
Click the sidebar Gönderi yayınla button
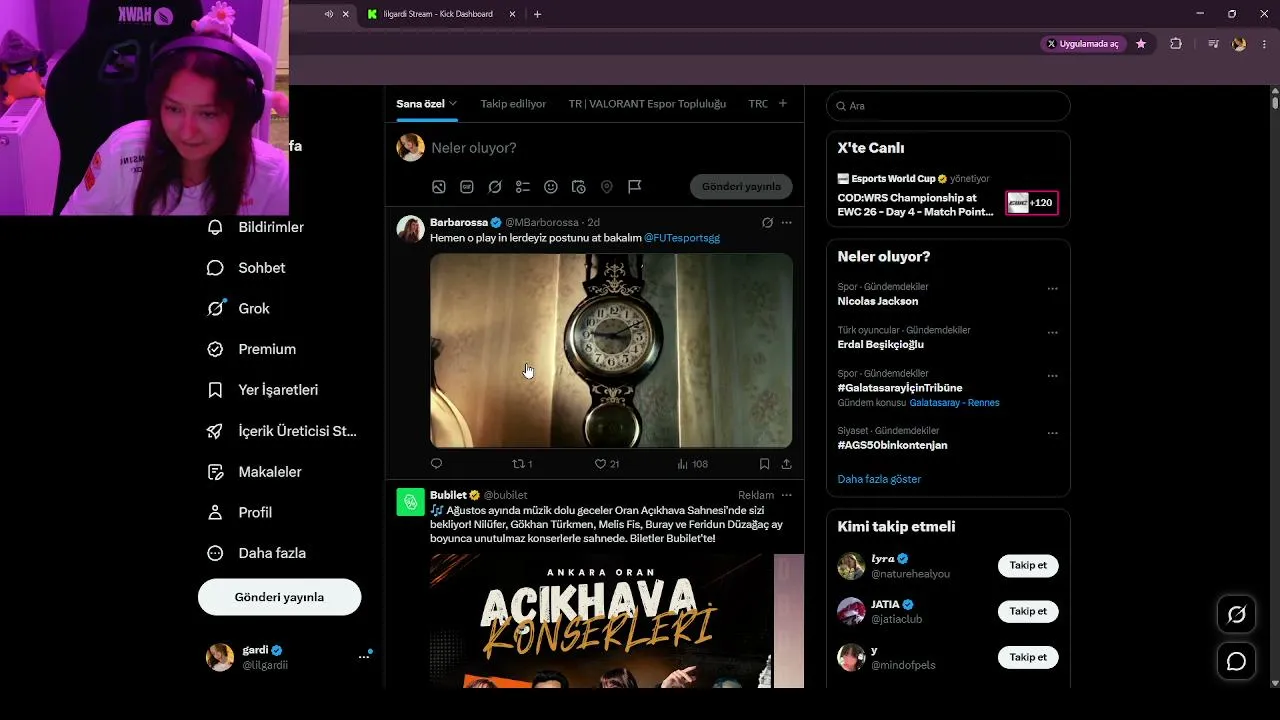pyautogui.click(x=279, y=597)
